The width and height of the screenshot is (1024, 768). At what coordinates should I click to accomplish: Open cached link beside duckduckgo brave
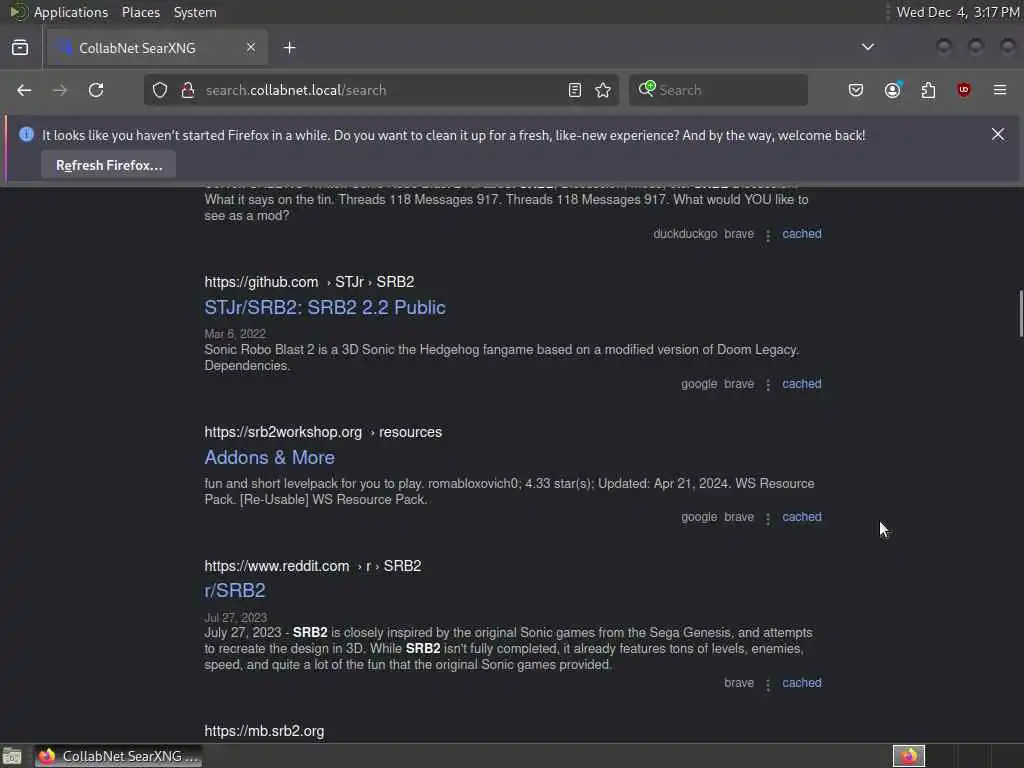tap(802, 234)
